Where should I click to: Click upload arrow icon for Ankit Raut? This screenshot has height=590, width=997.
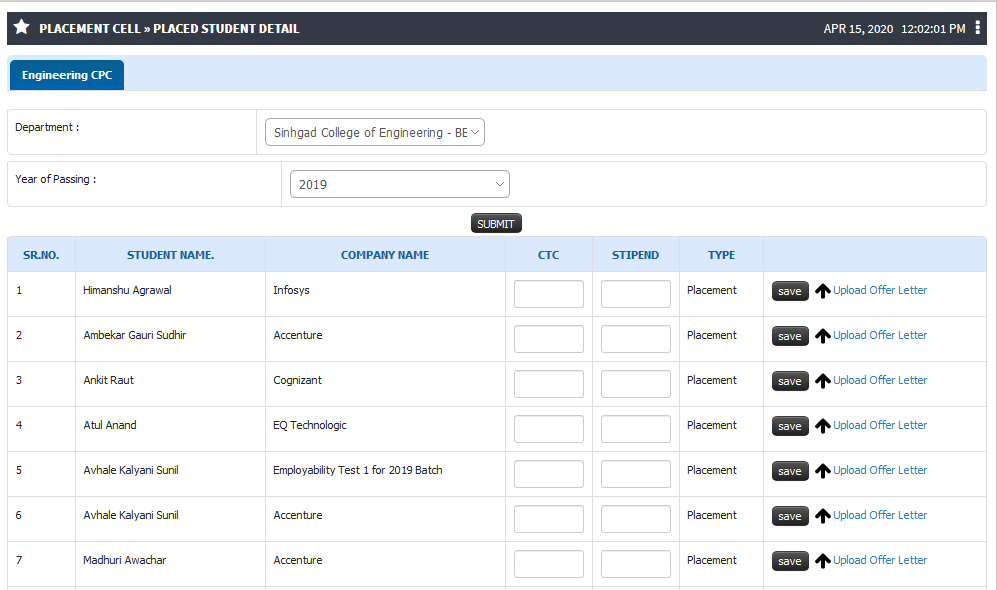click(x=823, y=381)
